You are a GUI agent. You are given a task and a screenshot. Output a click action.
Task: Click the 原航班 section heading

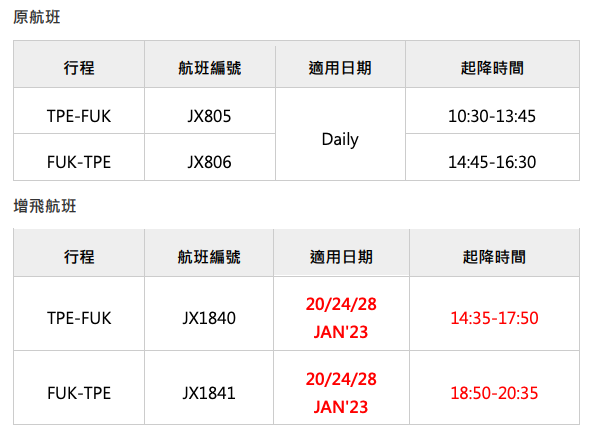(37, 17)
